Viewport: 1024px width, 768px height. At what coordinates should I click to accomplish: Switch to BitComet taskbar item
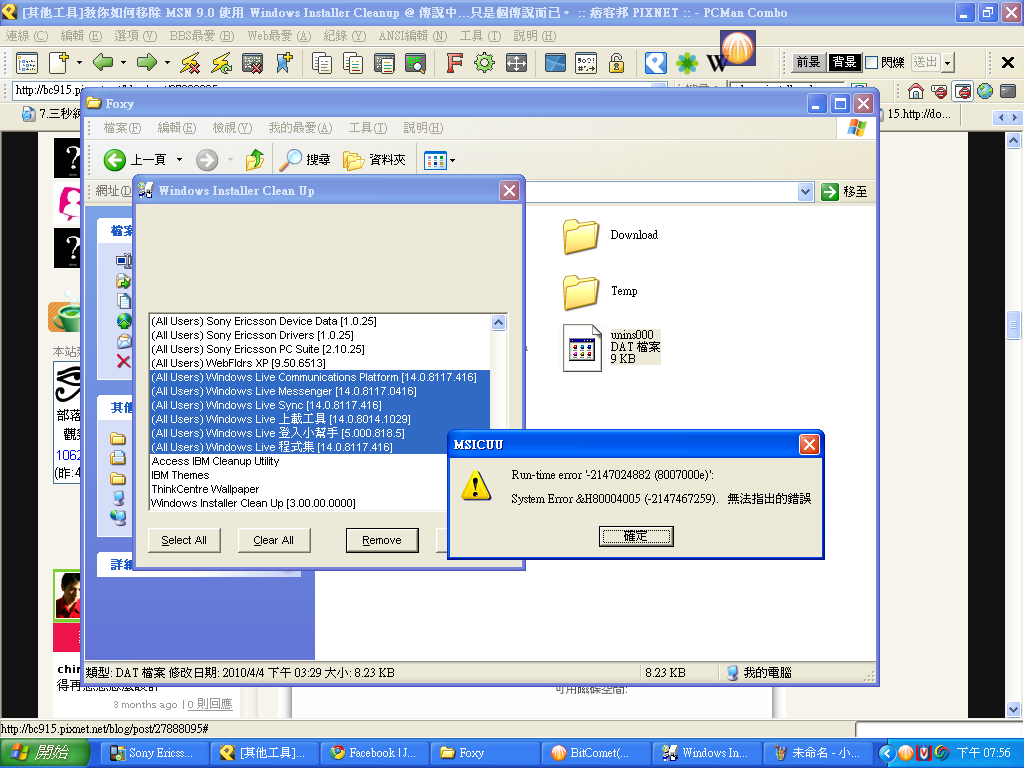click(596, 753)
